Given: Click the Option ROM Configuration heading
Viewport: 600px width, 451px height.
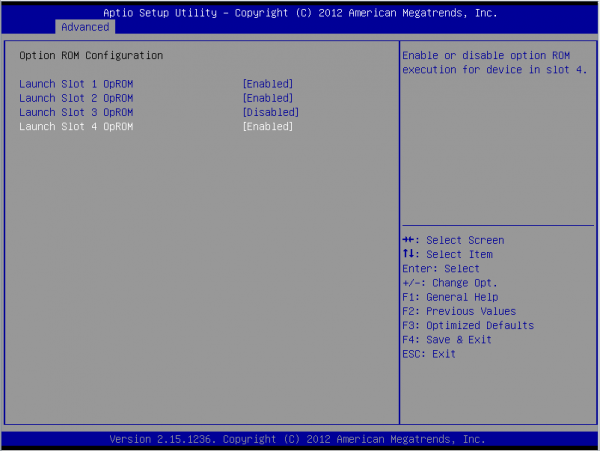Looking at the screenshot, I should 91,55.
